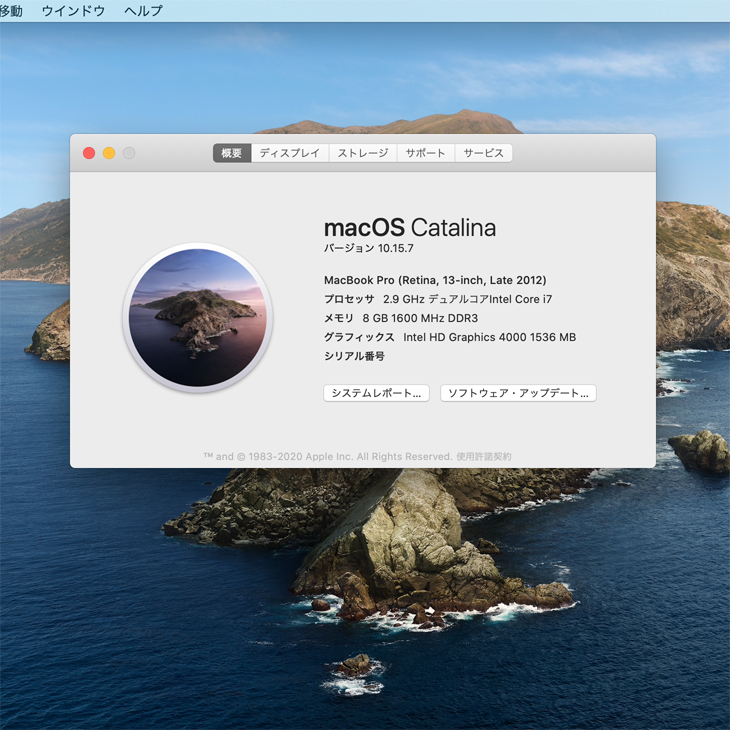Open the 使用許諾契約 link
Image resolution: width=730 pixels, height=730 pixels.
pyautogui.click(x=484, y=457)
